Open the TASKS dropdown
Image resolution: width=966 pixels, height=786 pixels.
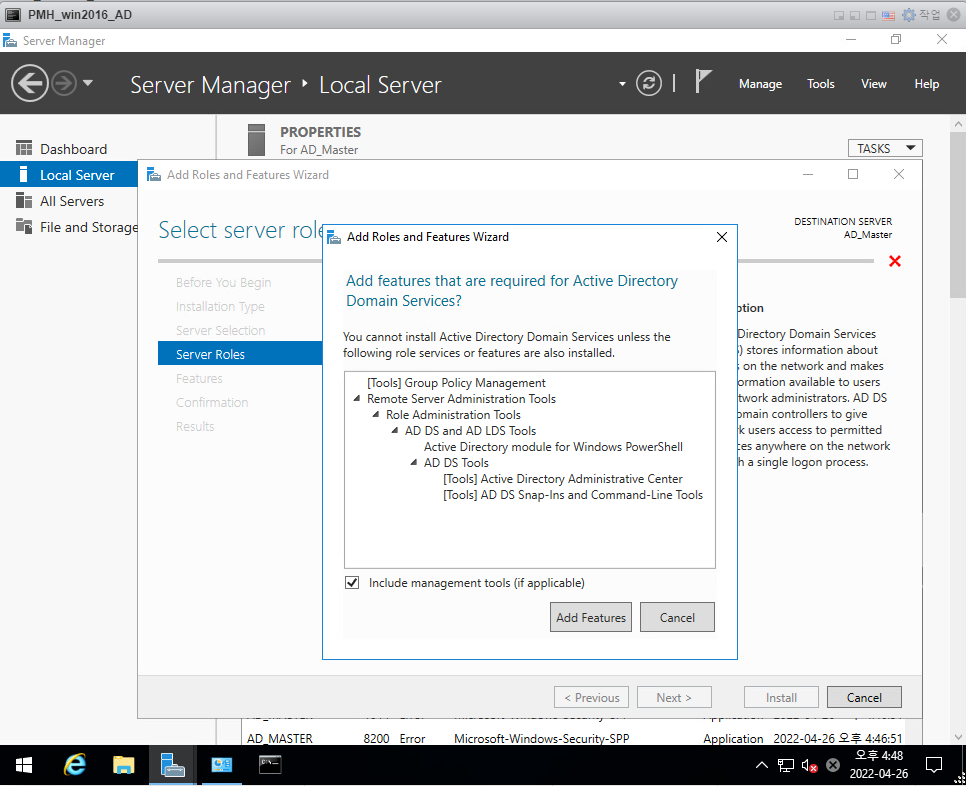(885, 148)
